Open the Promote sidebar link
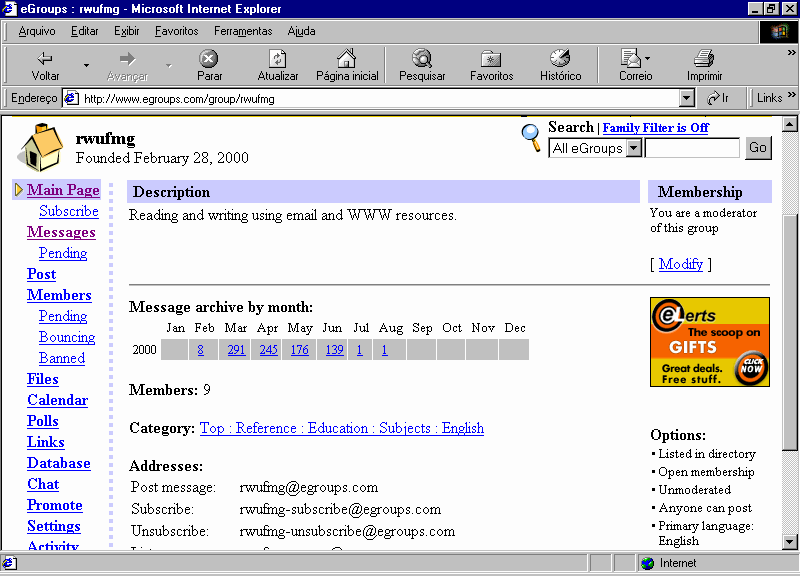The height and width of the screenshot is (576, 800). 55,505
